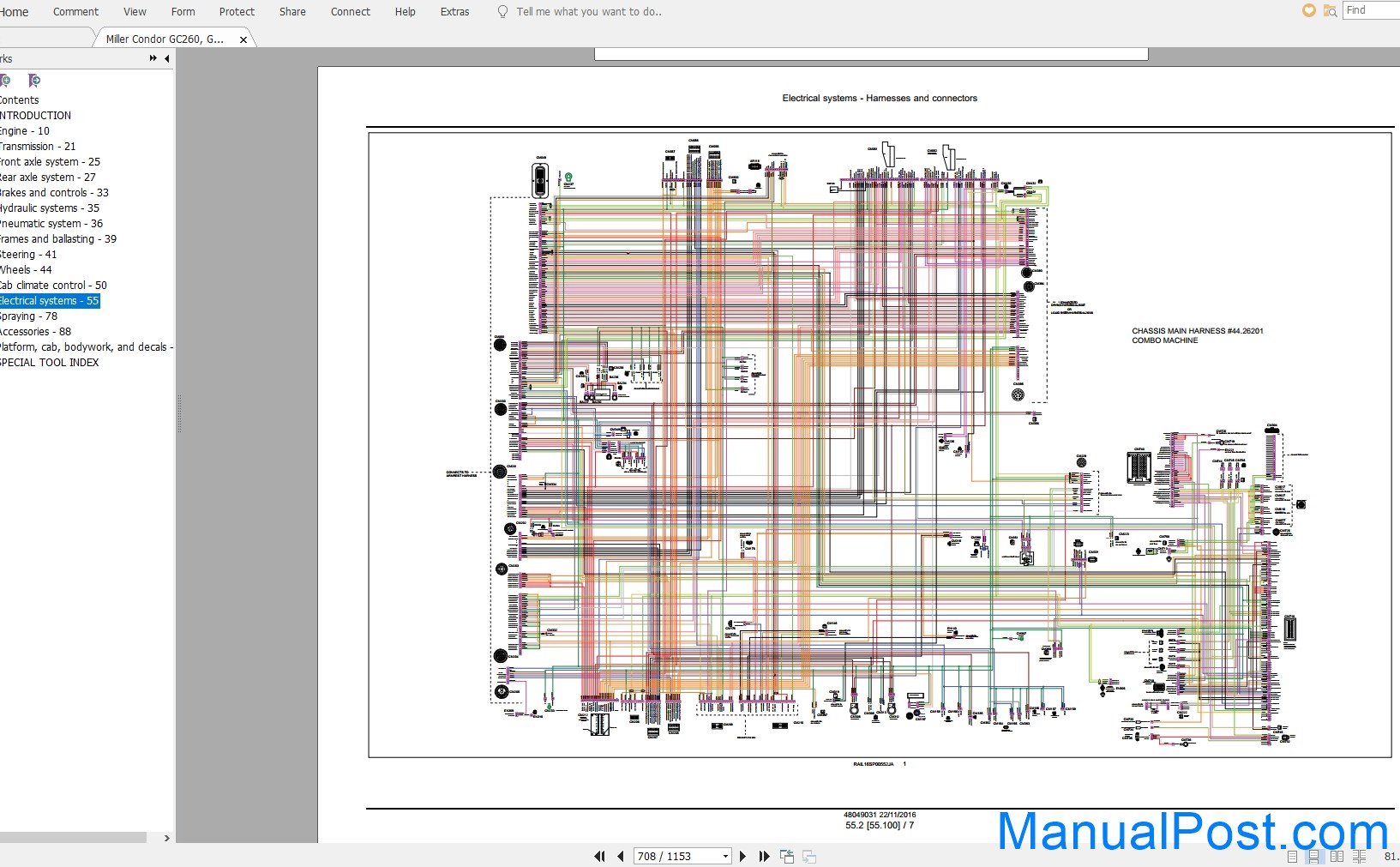Screen dimensions: 1400x867
Task: Open the Home ribbon tab
Action: click(14, 12)
